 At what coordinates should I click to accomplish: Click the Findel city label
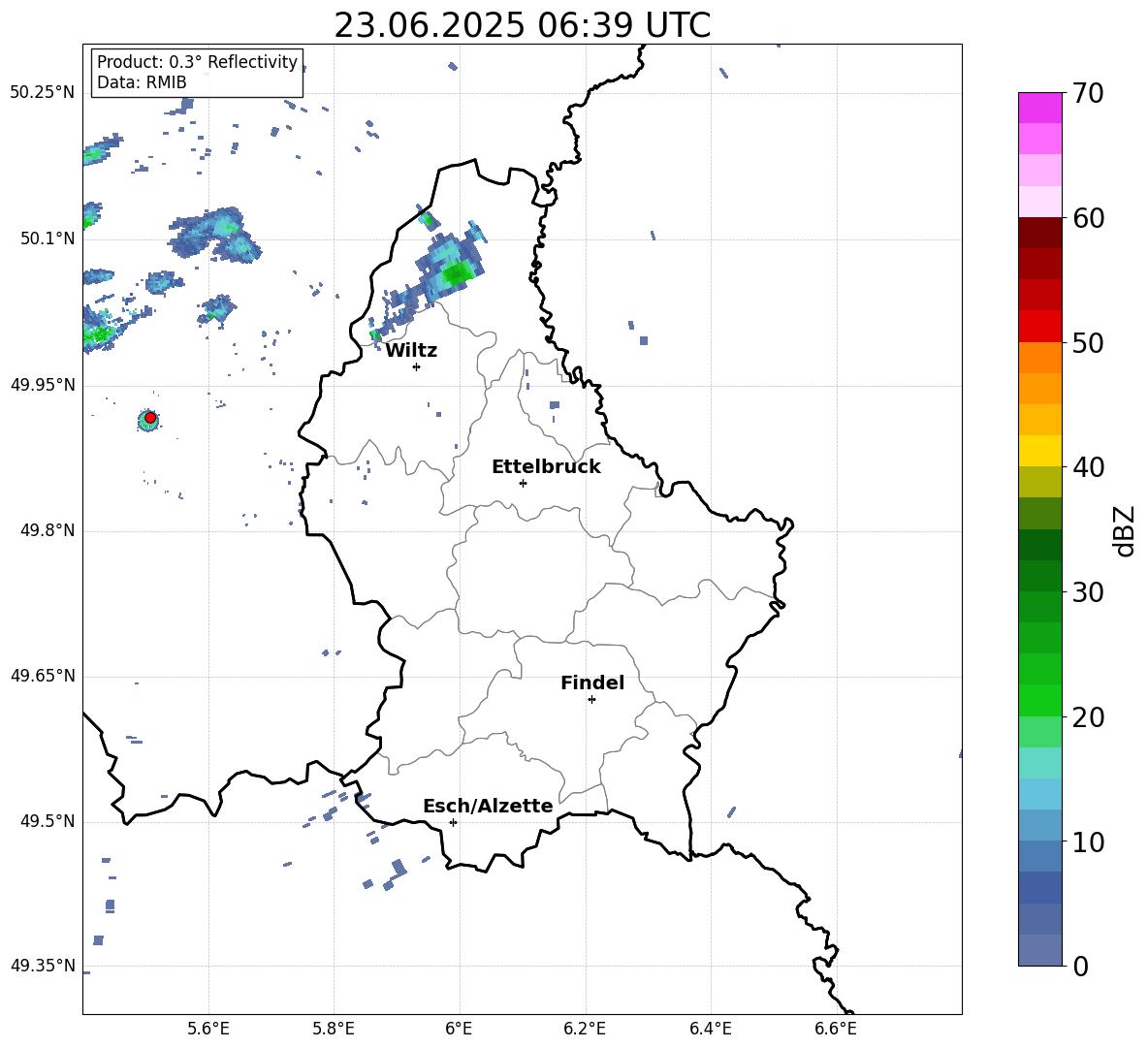coord(592,683)
